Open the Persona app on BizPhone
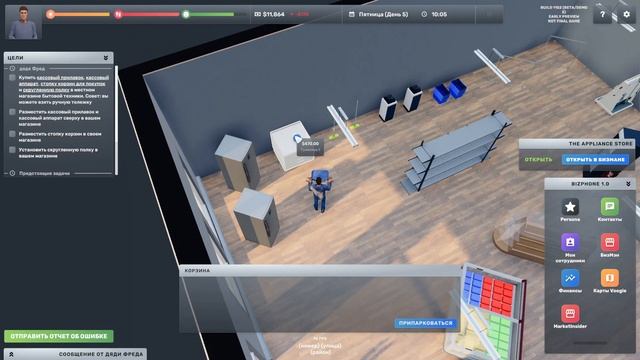 570,207
